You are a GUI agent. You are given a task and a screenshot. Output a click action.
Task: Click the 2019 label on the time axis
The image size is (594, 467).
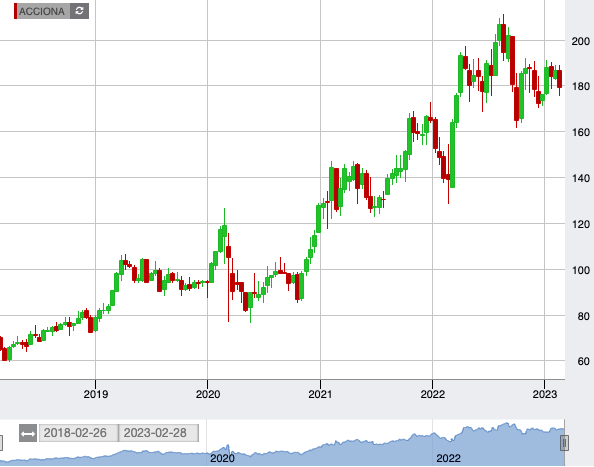pos(95,394)
